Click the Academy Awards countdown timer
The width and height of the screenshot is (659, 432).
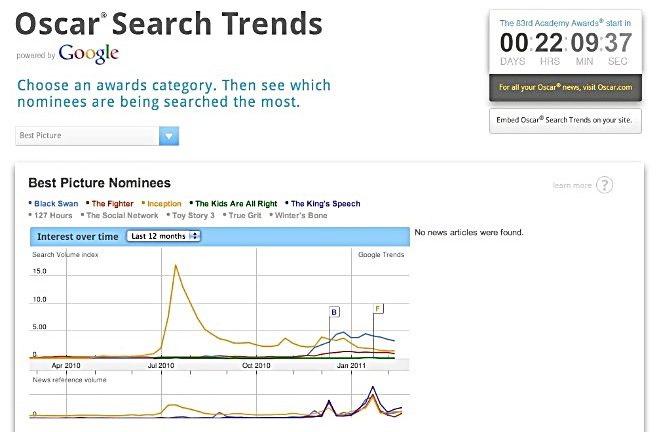[x=565, y=42]
